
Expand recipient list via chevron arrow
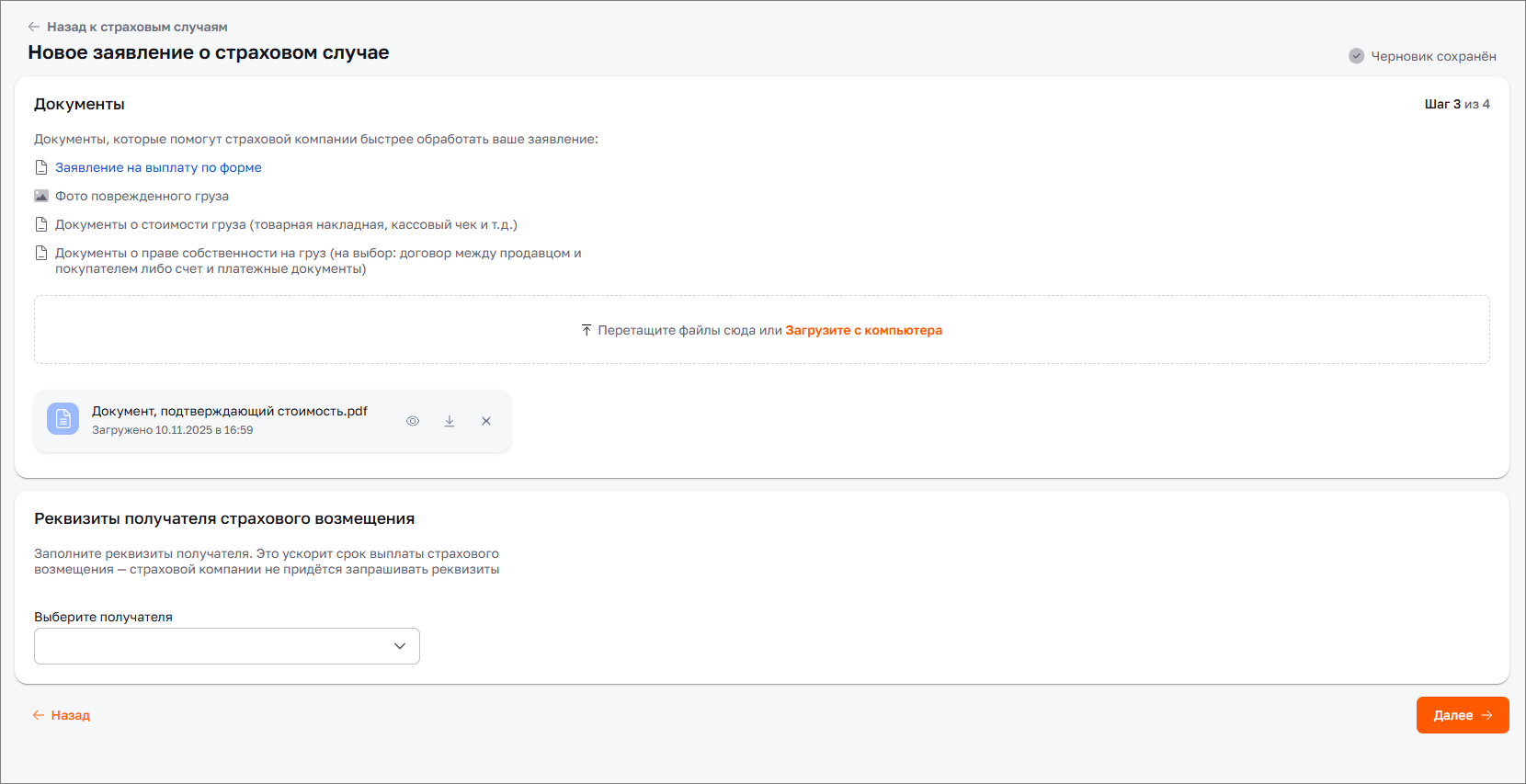[400, 646]
